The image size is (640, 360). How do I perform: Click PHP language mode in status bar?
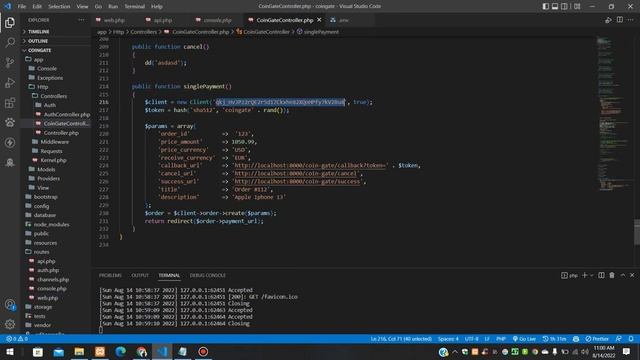tap(501, 339)
